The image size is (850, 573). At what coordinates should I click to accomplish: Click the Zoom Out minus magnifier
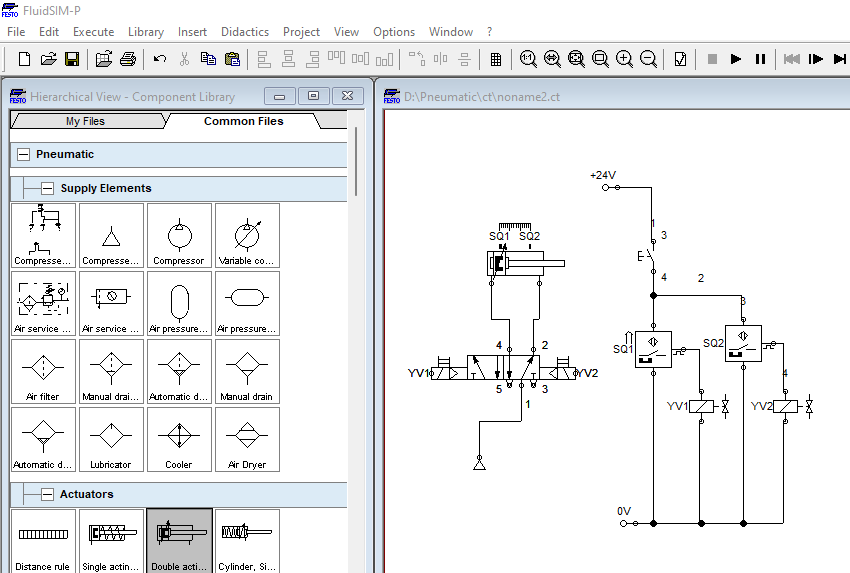pos(648,59)
